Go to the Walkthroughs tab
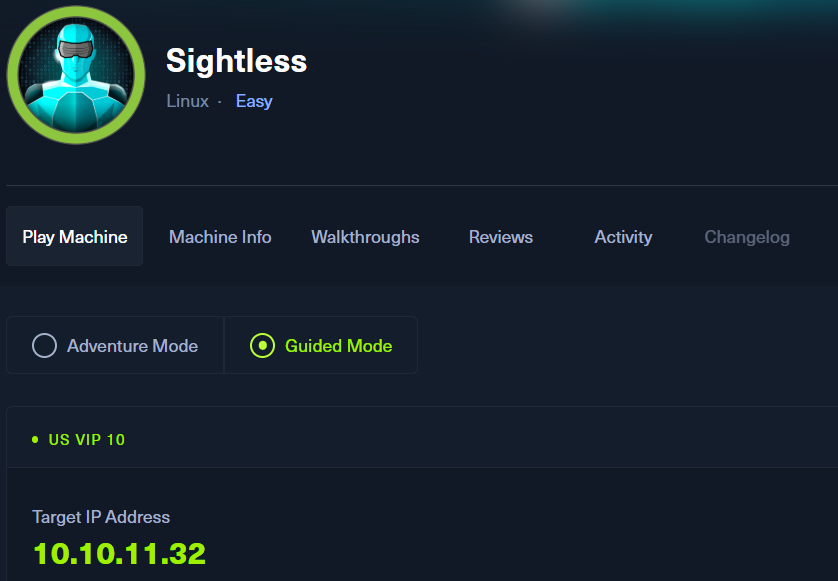This screenshot has height=581, width=838. pyautogui.click(x=365, y=237)
